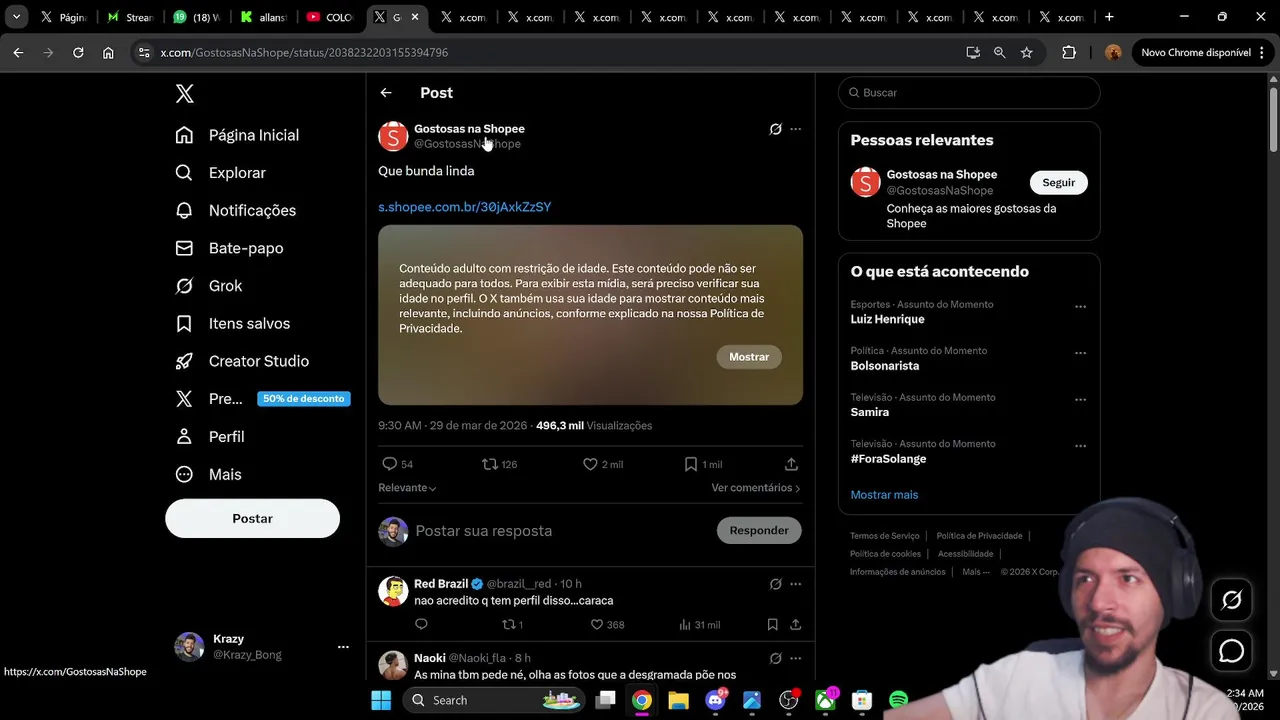
Task: Expand the Relevante sort dropdown
Action: (407, 488)
